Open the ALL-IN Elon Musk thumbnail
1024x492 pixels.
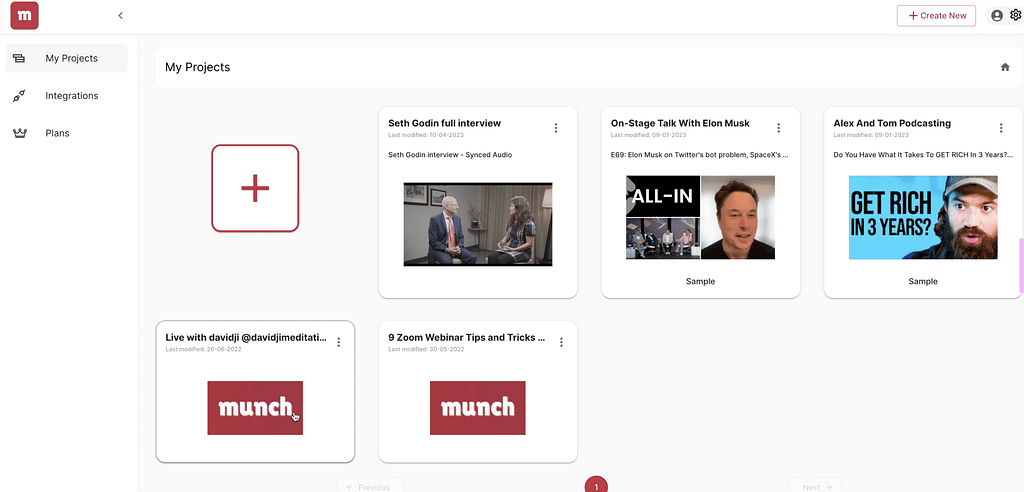[x=700, y=218]
